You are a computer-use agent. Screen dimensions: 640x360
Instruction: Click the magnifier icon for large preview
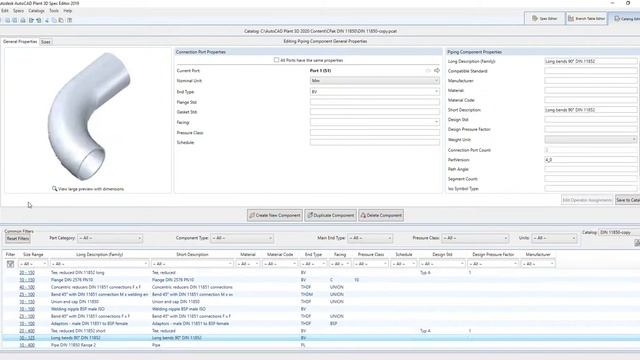coord(54,189)
